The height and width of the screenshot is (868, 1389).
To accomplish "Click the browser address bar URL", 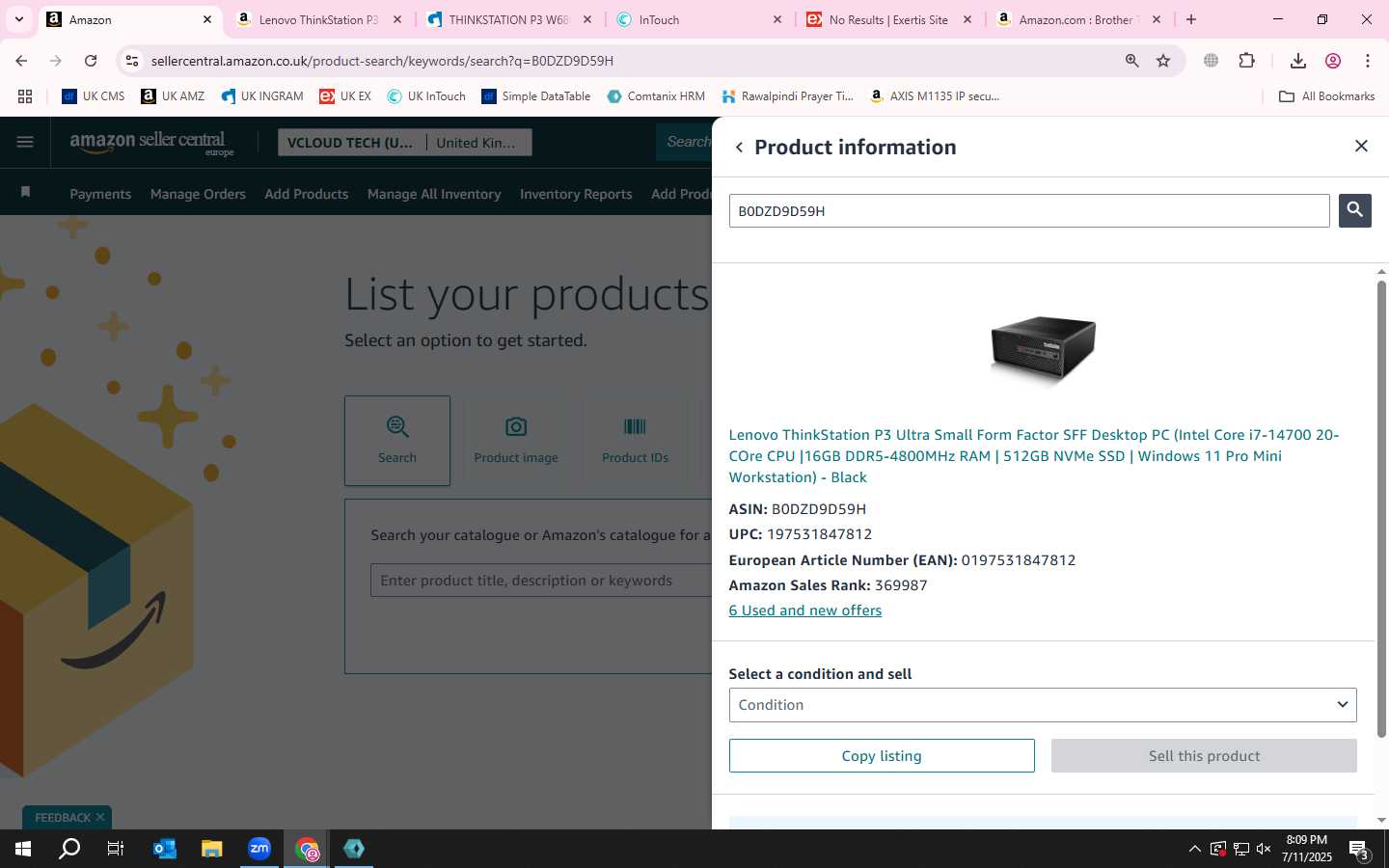I will pyautogui.click(x=383, y=61).
